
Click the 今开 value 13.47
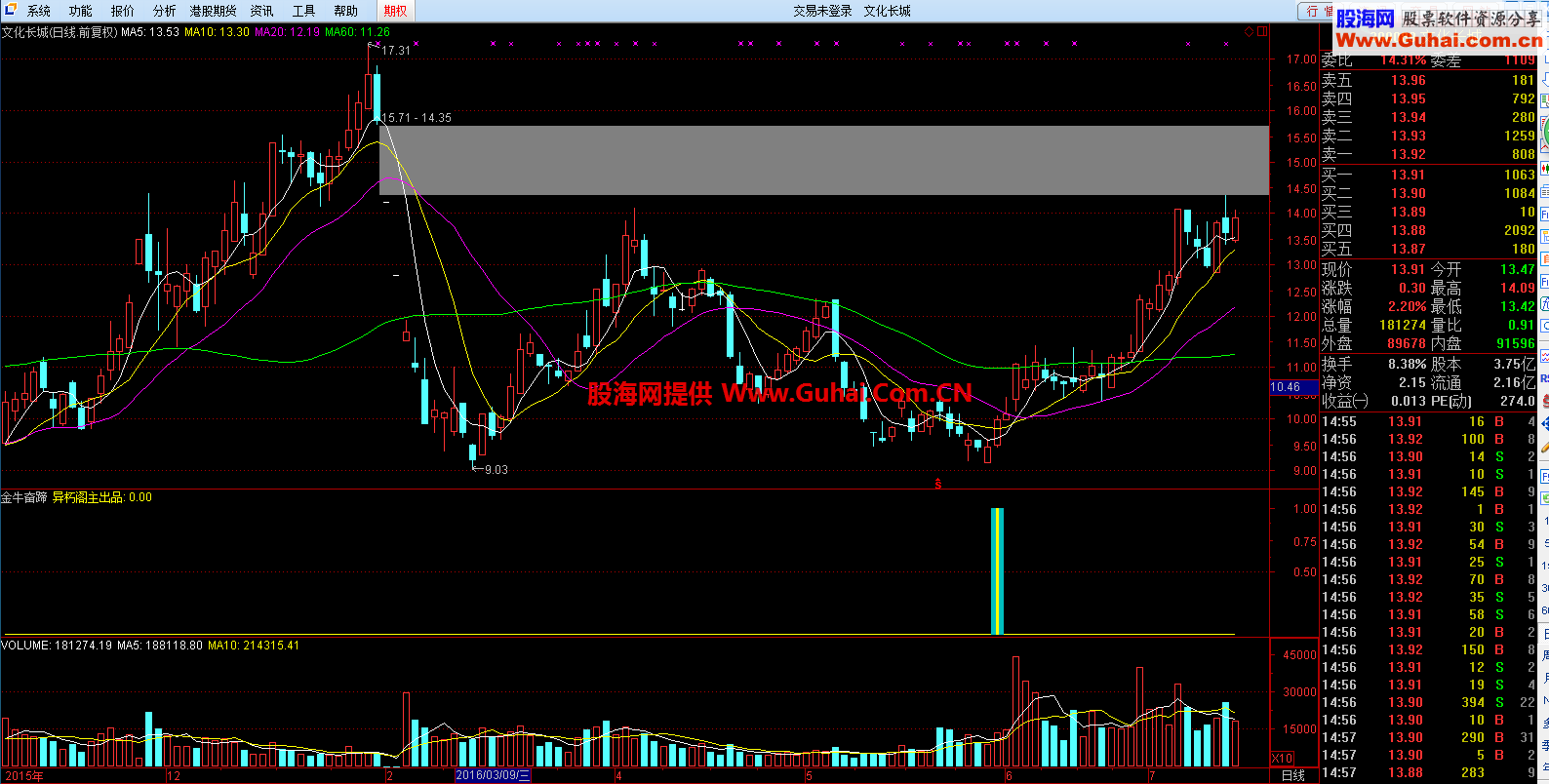(x=1518, y=270)
